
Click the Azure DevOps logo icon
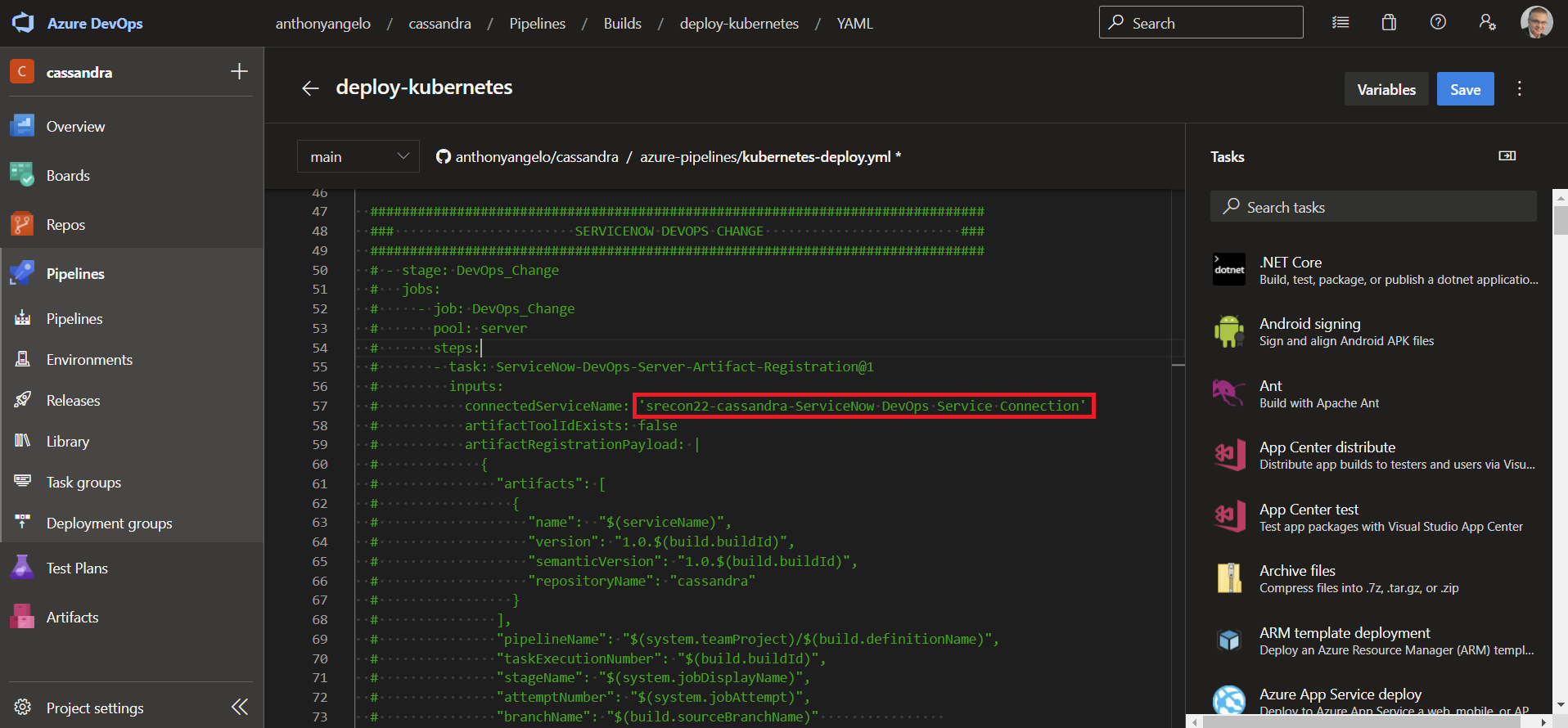pyautogui.click(x=23, y=23)
